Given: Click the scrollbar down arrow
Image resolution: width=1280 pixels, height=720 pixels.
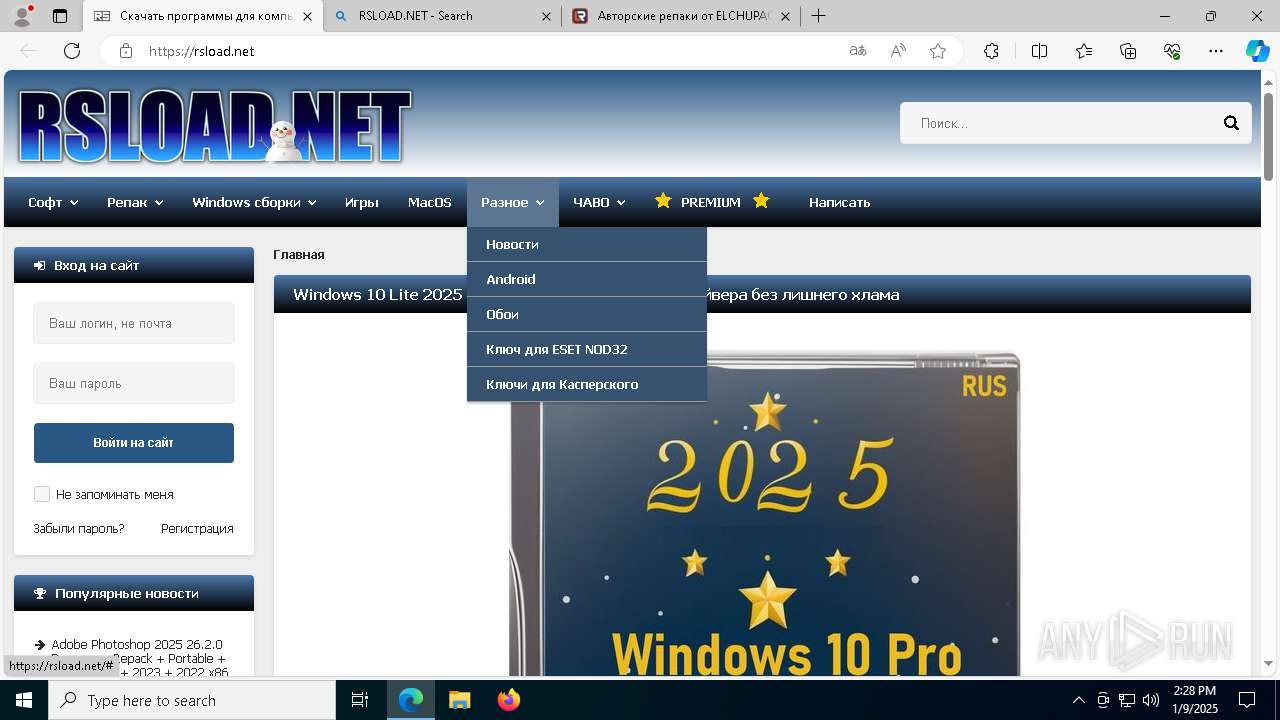Looking at the screenshot, I should (1269, 663).
